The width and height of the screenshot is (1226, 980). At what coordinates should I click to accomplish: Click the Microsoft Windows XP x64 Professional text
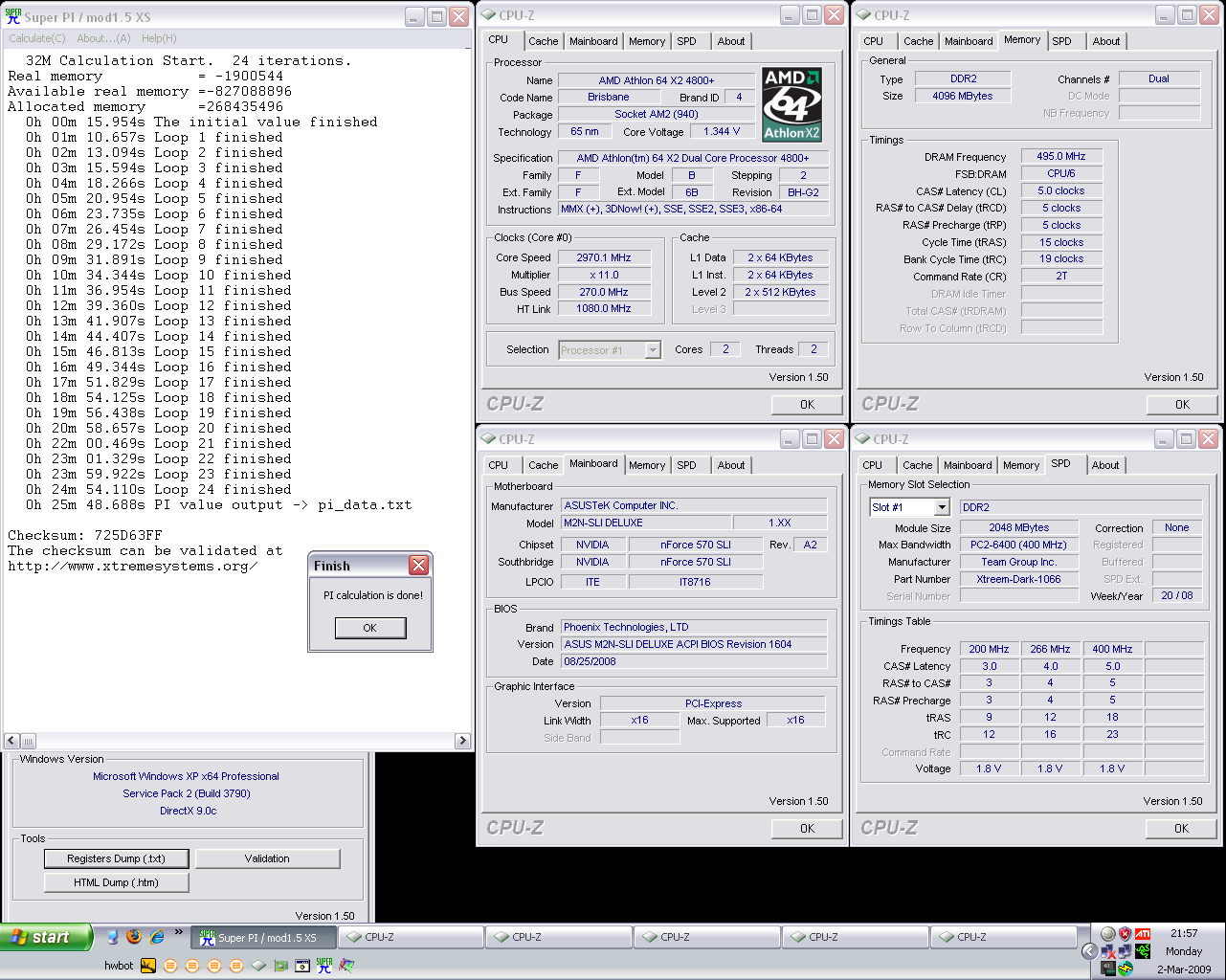click(186, 776)
